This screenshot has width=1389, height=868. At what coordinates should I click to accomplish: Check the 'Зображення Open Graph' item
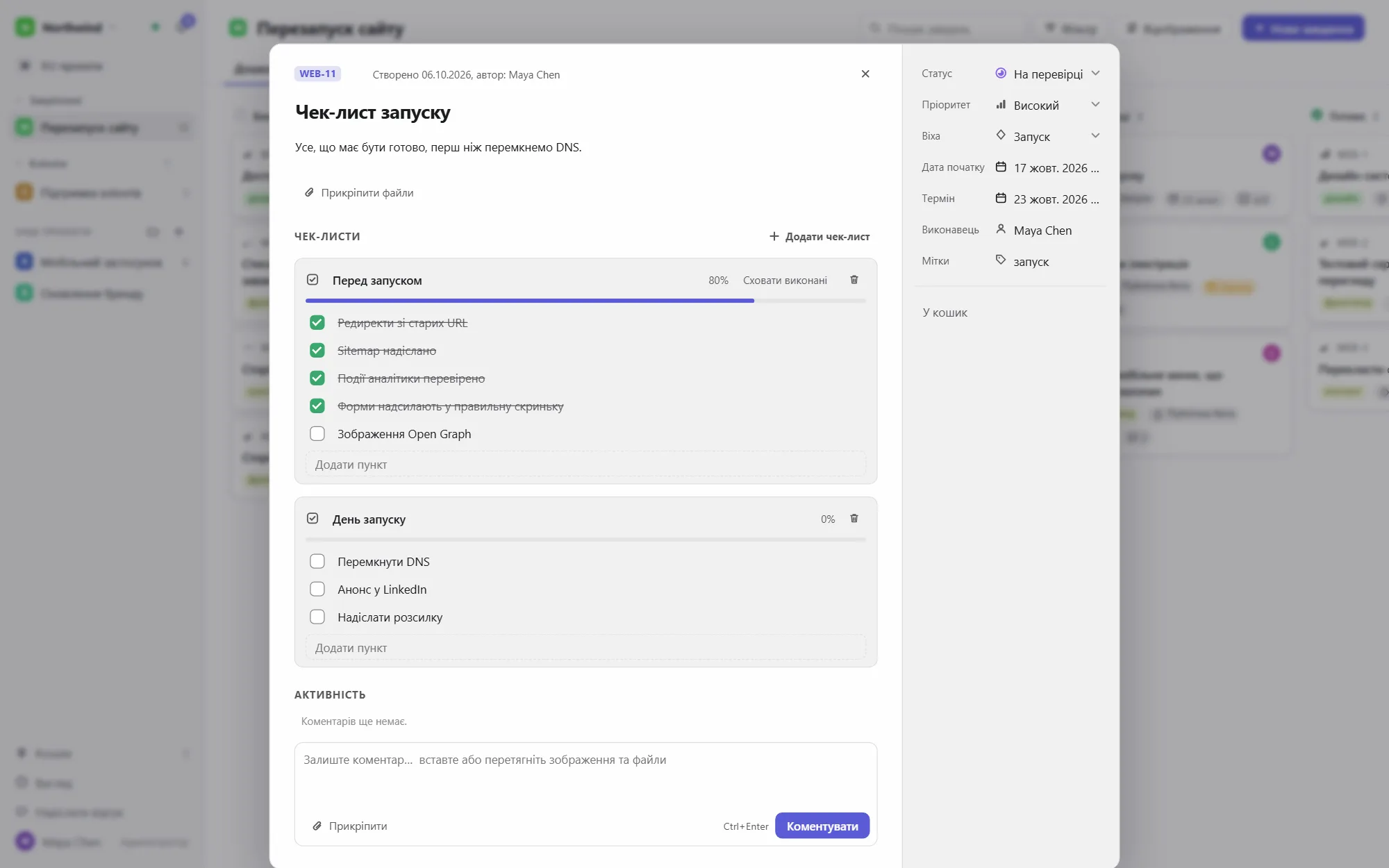point(317,434)
